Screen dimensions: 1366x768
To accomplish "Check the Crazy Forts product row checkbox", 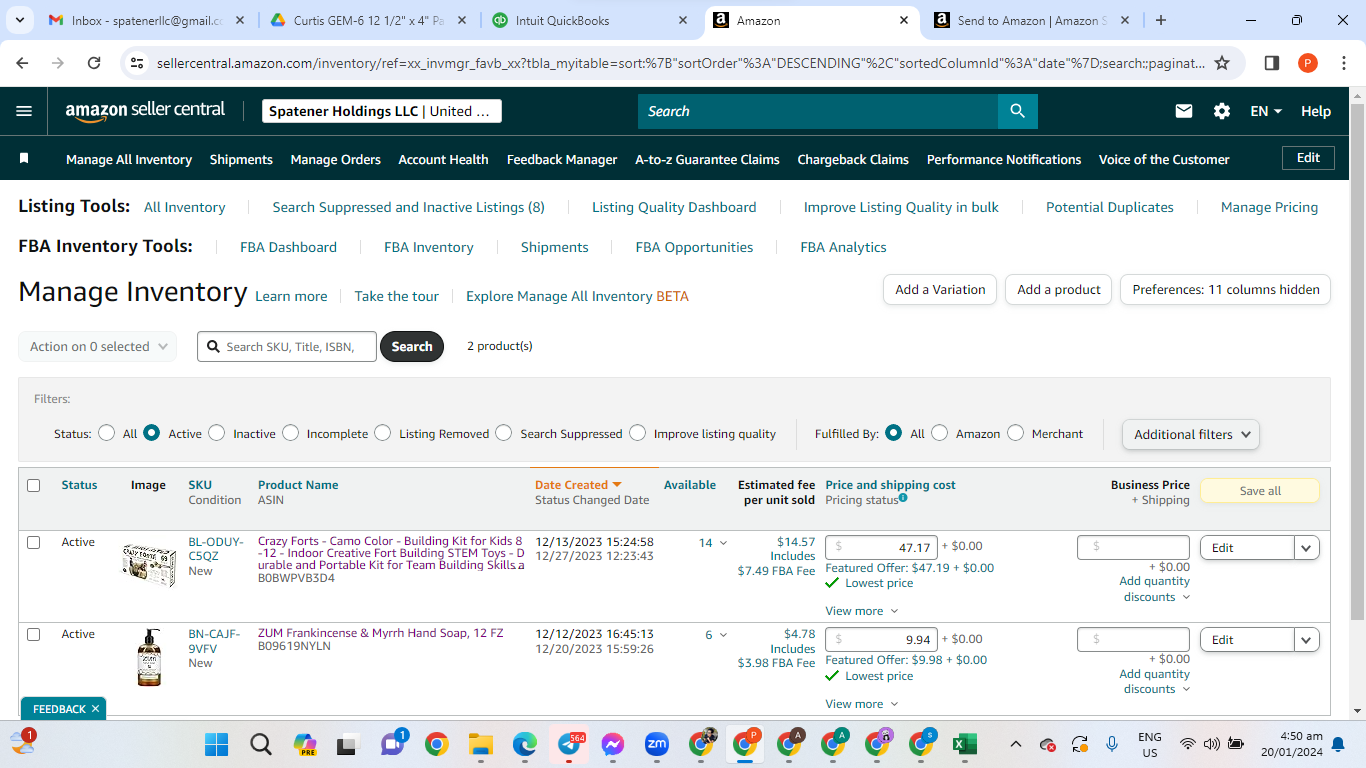I will point(33,542).
